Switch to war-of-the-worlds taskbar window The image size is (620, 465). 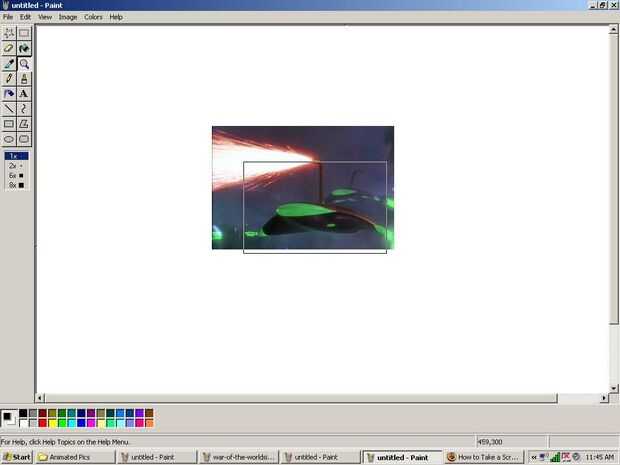tap(239, 457)
